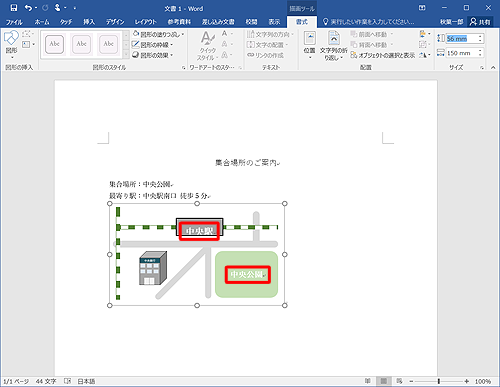The image size is (500, 387).
Task: Open the align objects dropdown icon
Action: tap(425, 34)
